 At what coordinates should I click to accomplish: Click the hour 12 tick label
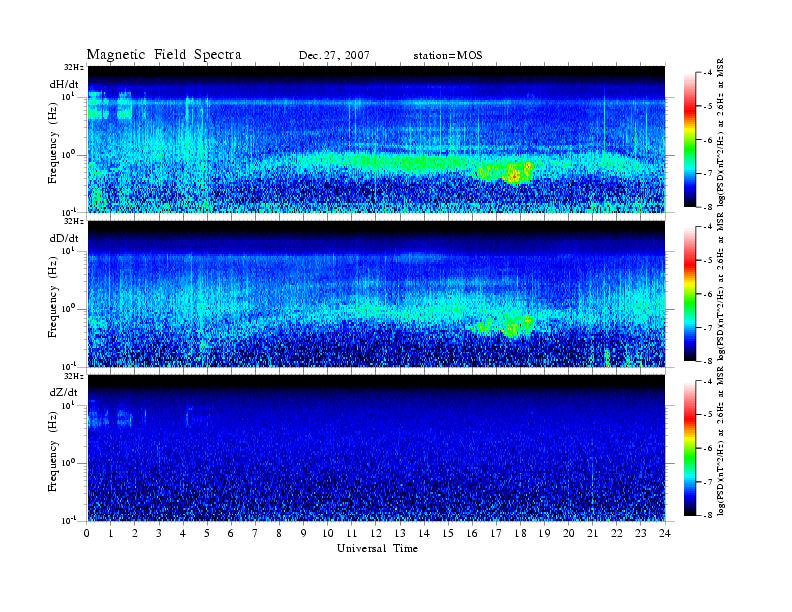(x=376, y=533)
